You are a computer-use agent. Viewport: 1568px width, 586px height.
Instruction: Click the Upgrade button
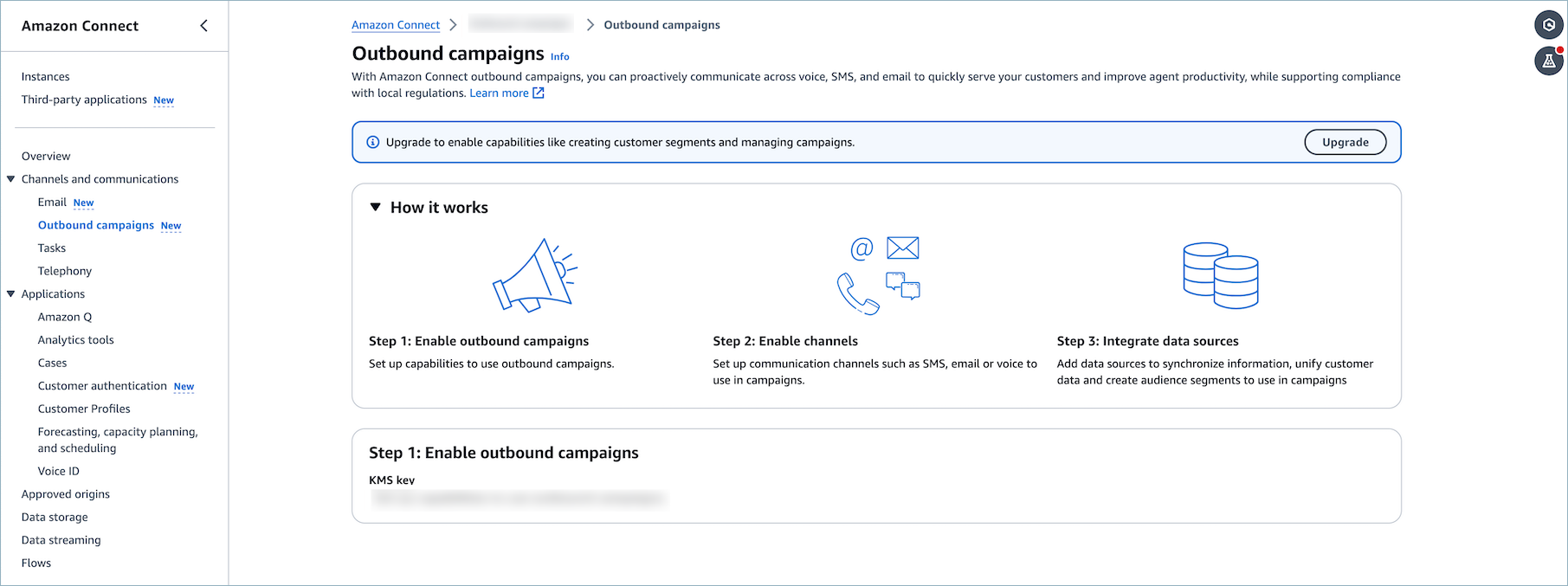pyautogui.click(x=1345, y=142)
